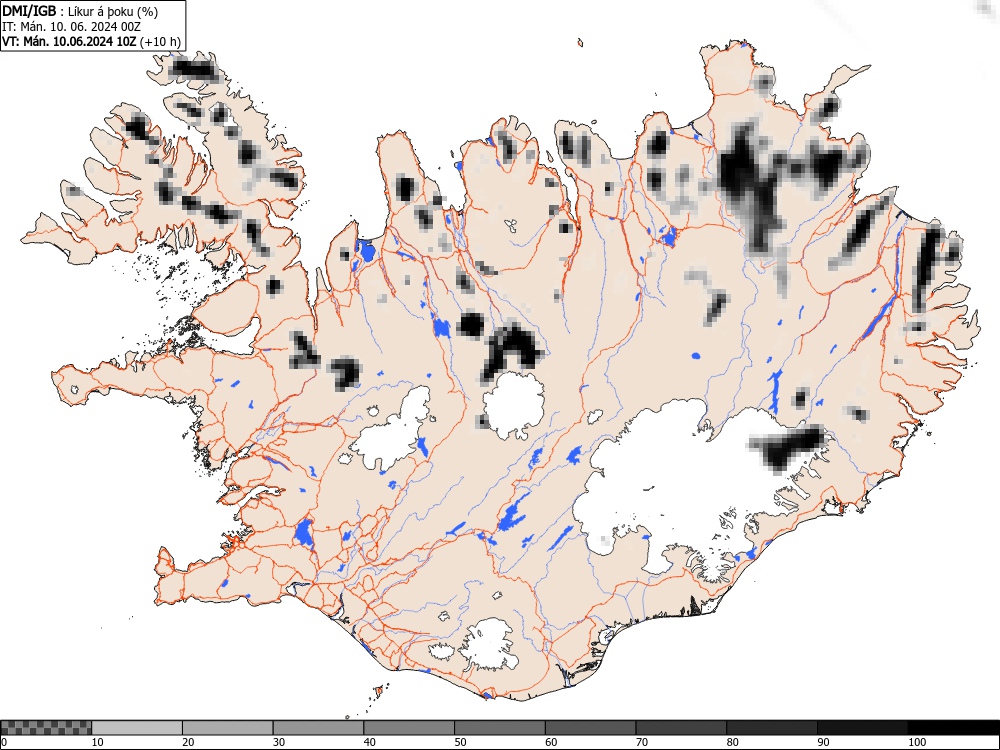The height and width of the screenshot is (750, 1000).
Task: Click the '10' legend scale label
Action: pyautogui.click(x=98, y=742)
